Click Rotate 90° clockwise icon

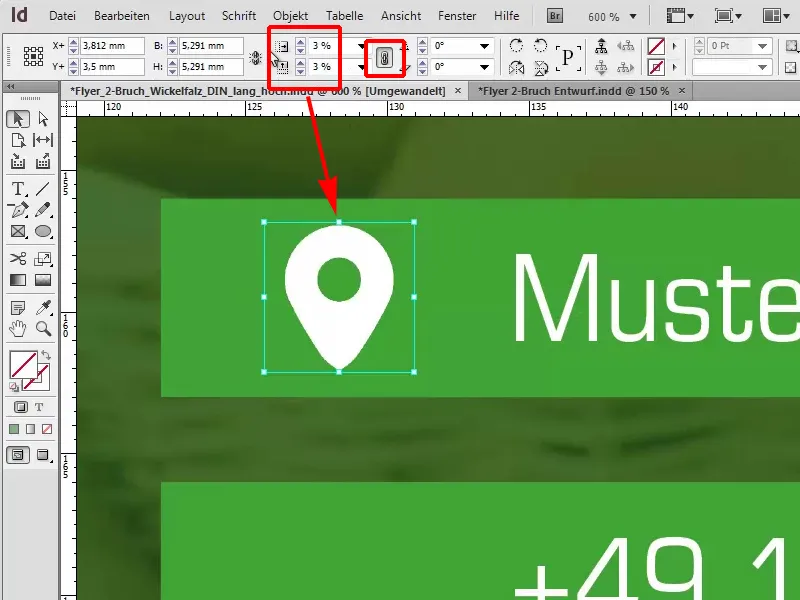pos(516,45)
